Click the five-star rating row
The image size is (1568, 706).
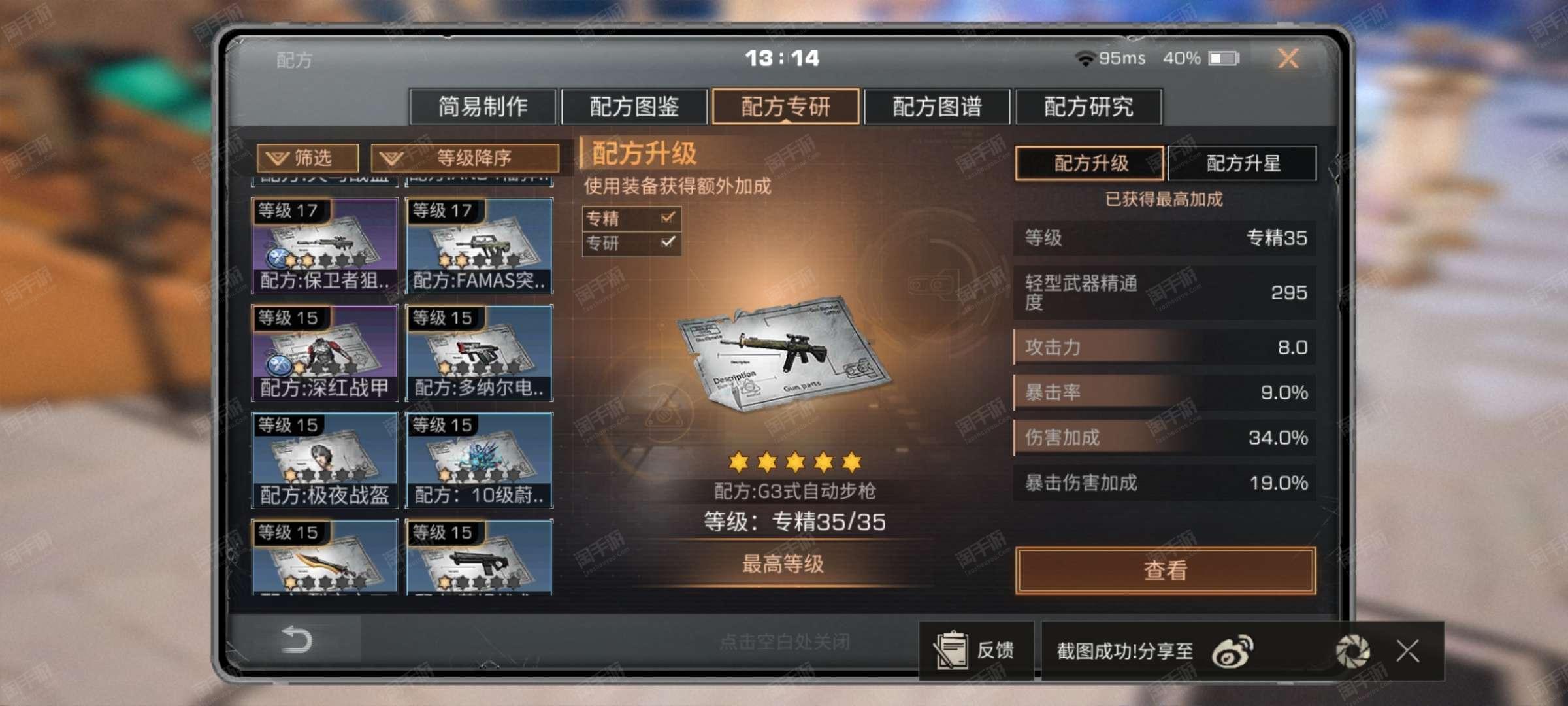pos(795,462)
